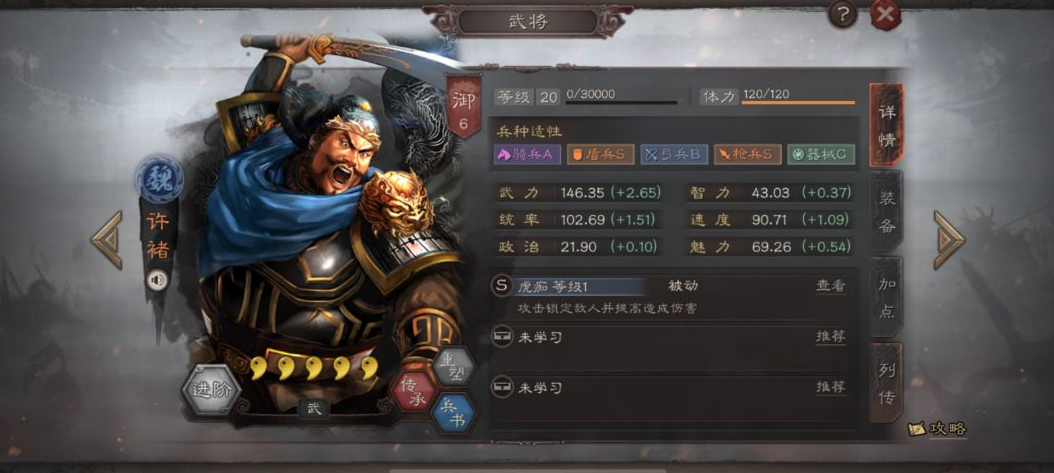The width and height of the screenshot is (1054, 473).
Task: Tap the red 御 6 banner badge
Action: coord(463,105)
